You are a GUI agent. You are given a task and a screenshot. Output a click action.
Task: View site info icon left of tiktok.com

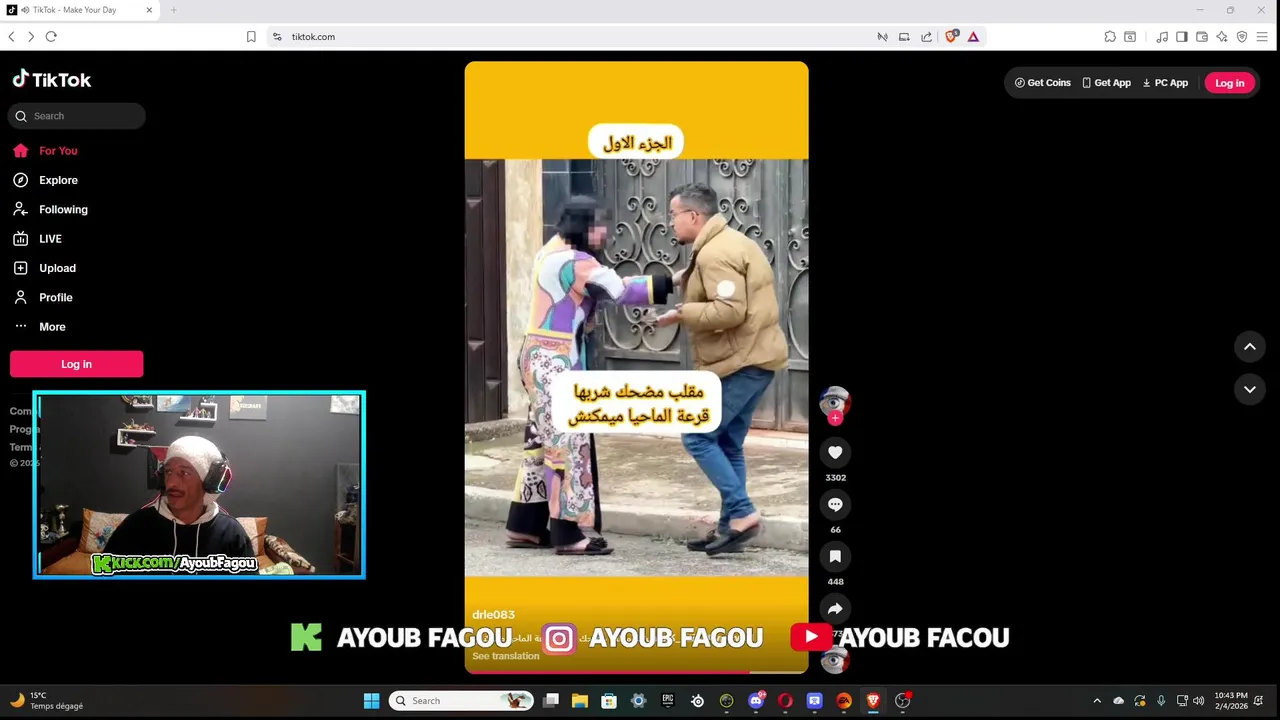(x=277, y=37)
